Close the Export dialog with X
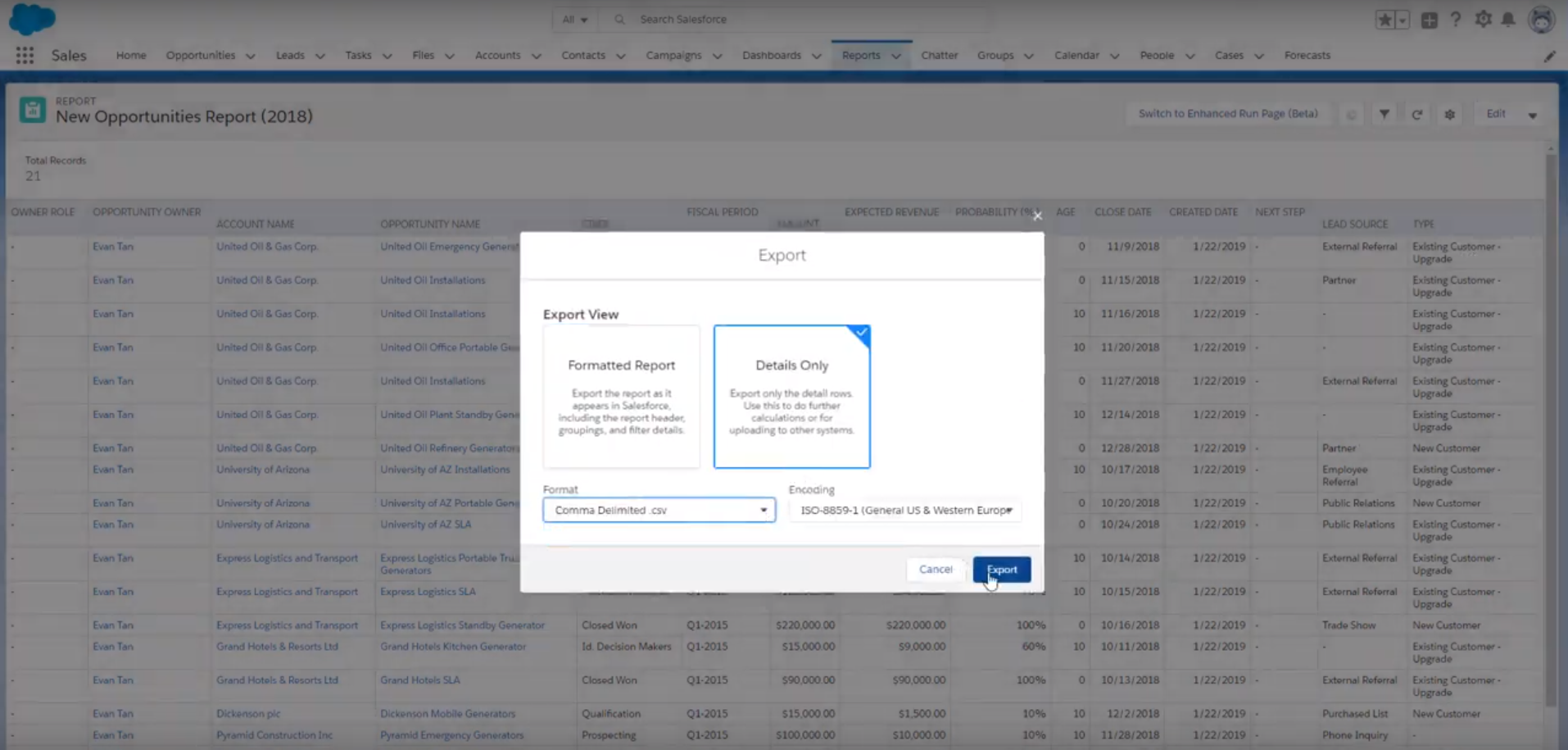Screen dimensions: 1568x750 (1037, 216)
